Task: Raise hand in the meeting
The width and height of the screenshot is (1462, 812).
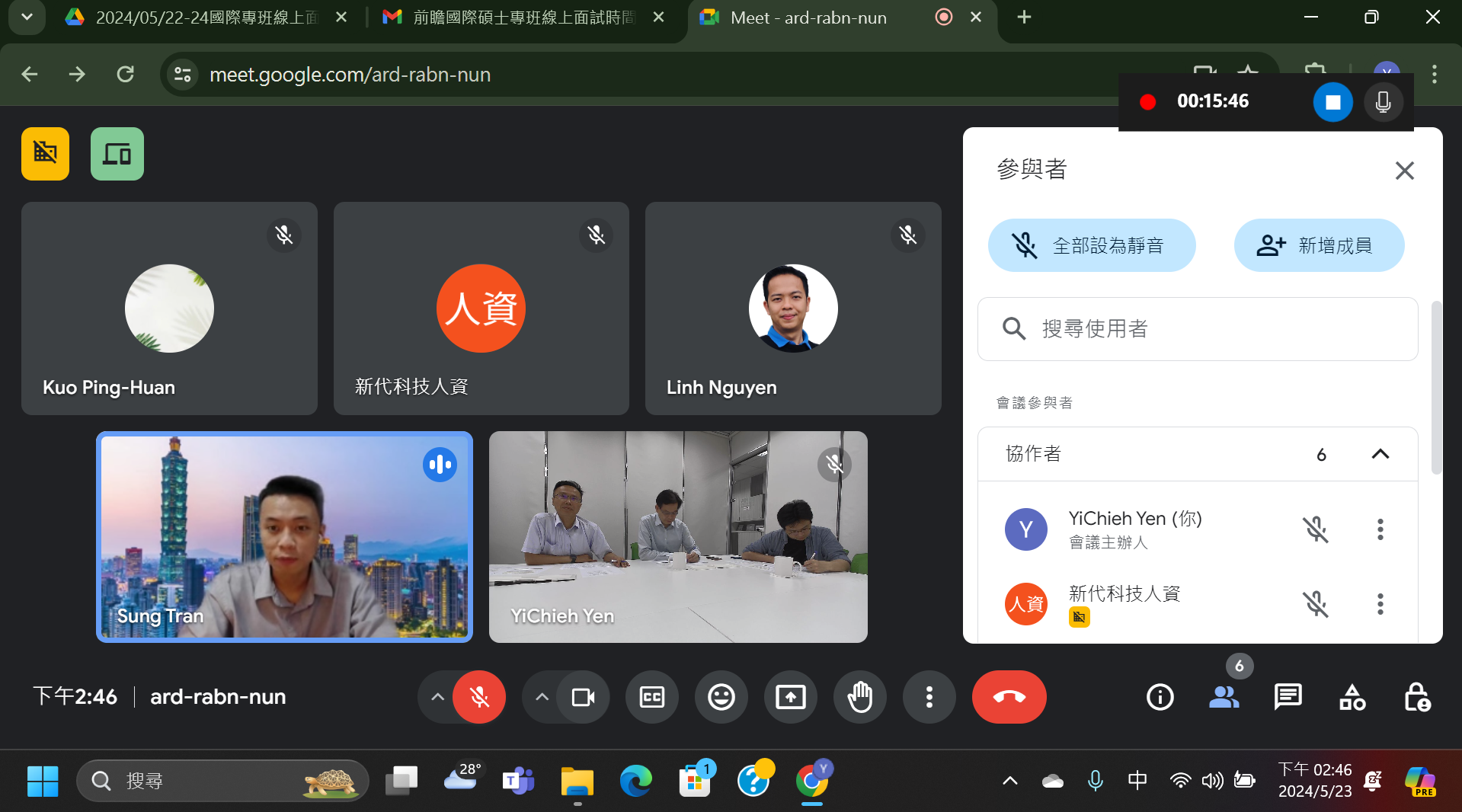Action: (x=859, y=697)
